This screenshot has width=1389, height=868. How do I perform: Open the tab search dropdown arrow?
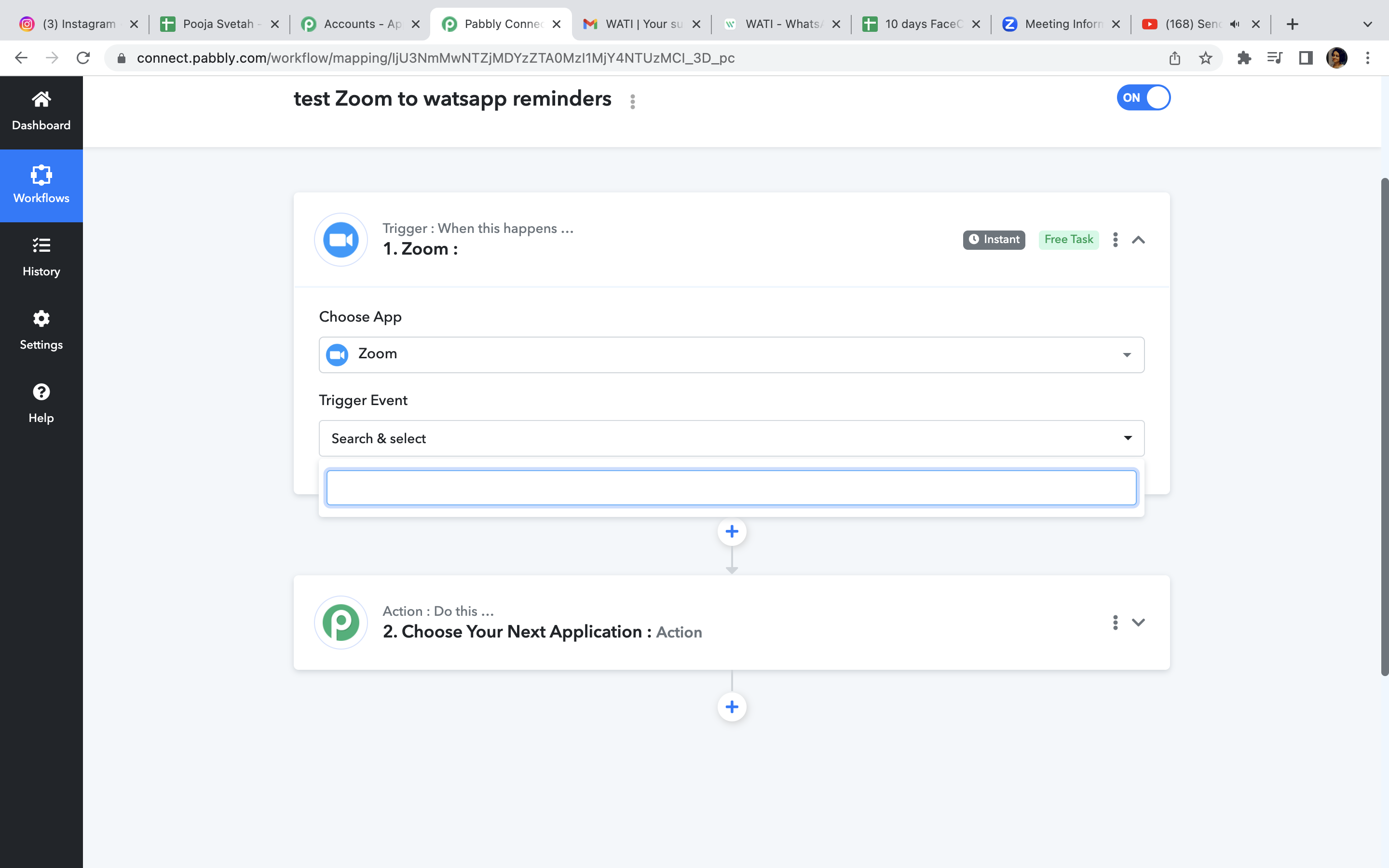click(1368, 24)
